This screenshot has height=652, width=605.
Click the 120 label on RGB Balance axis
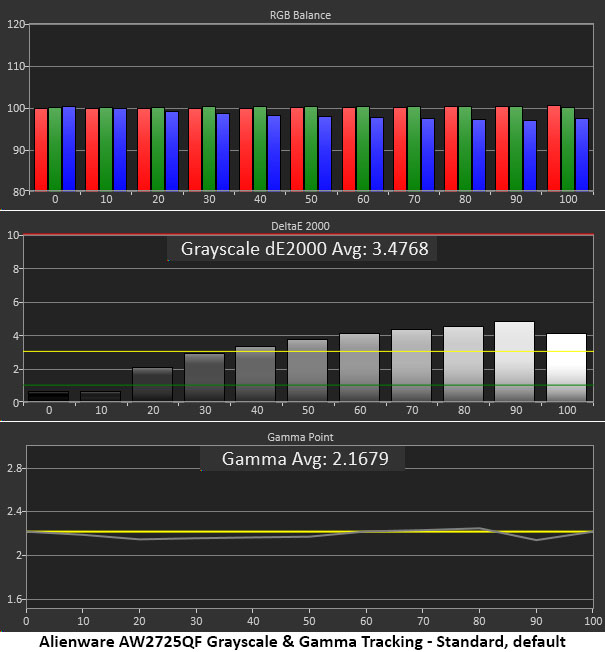(16, 24)
